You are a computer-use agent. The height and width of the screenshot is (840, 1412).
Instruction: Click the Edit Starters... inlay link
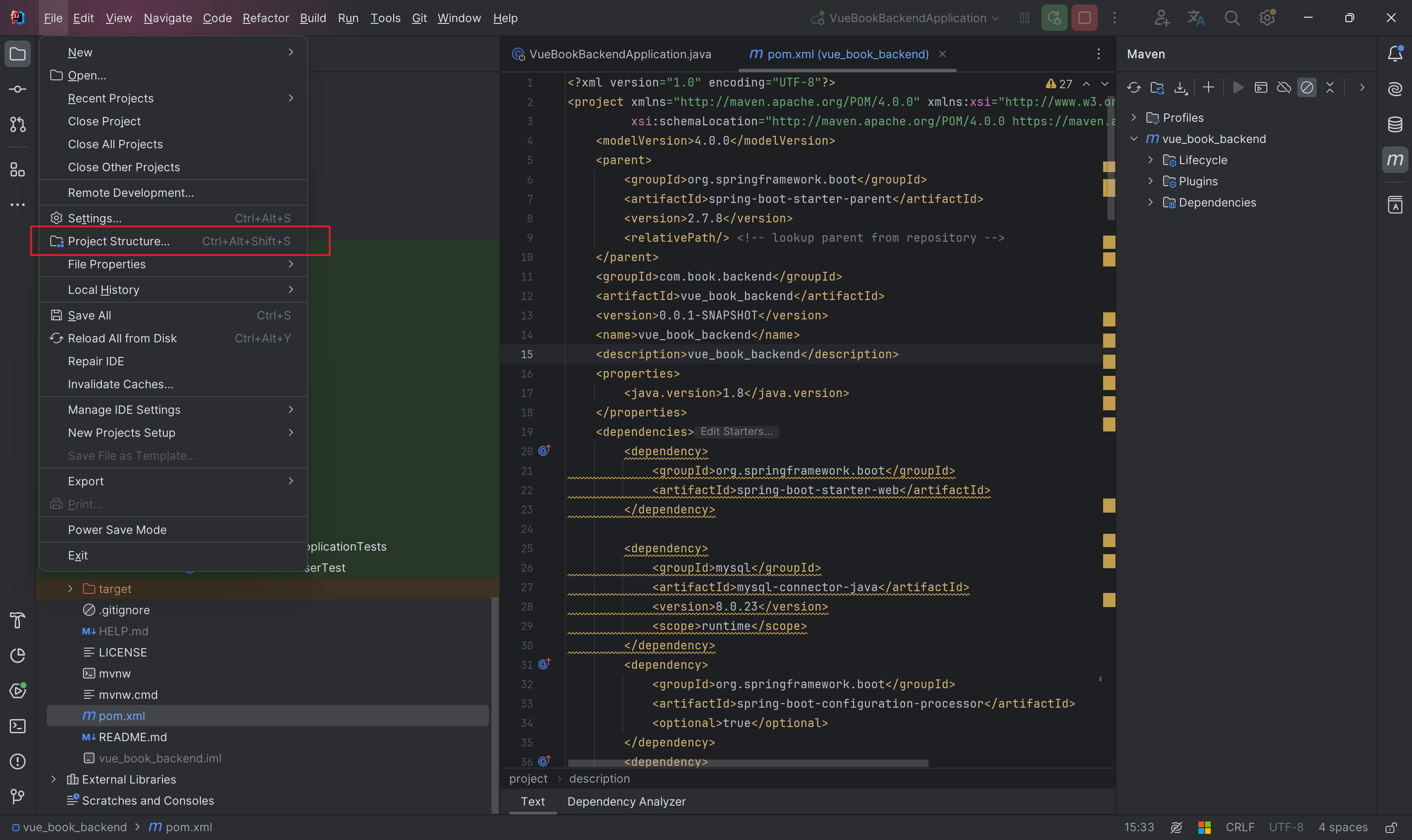(x=736, y=431)
